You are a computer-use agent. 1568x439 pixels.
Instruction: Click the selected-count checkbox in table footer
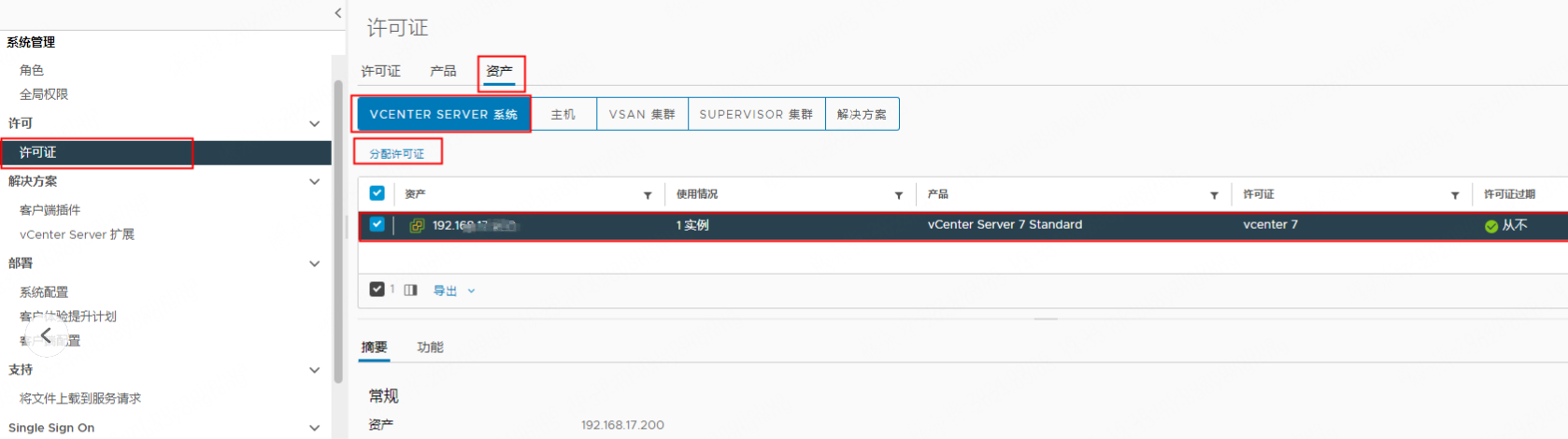(377, 290)
